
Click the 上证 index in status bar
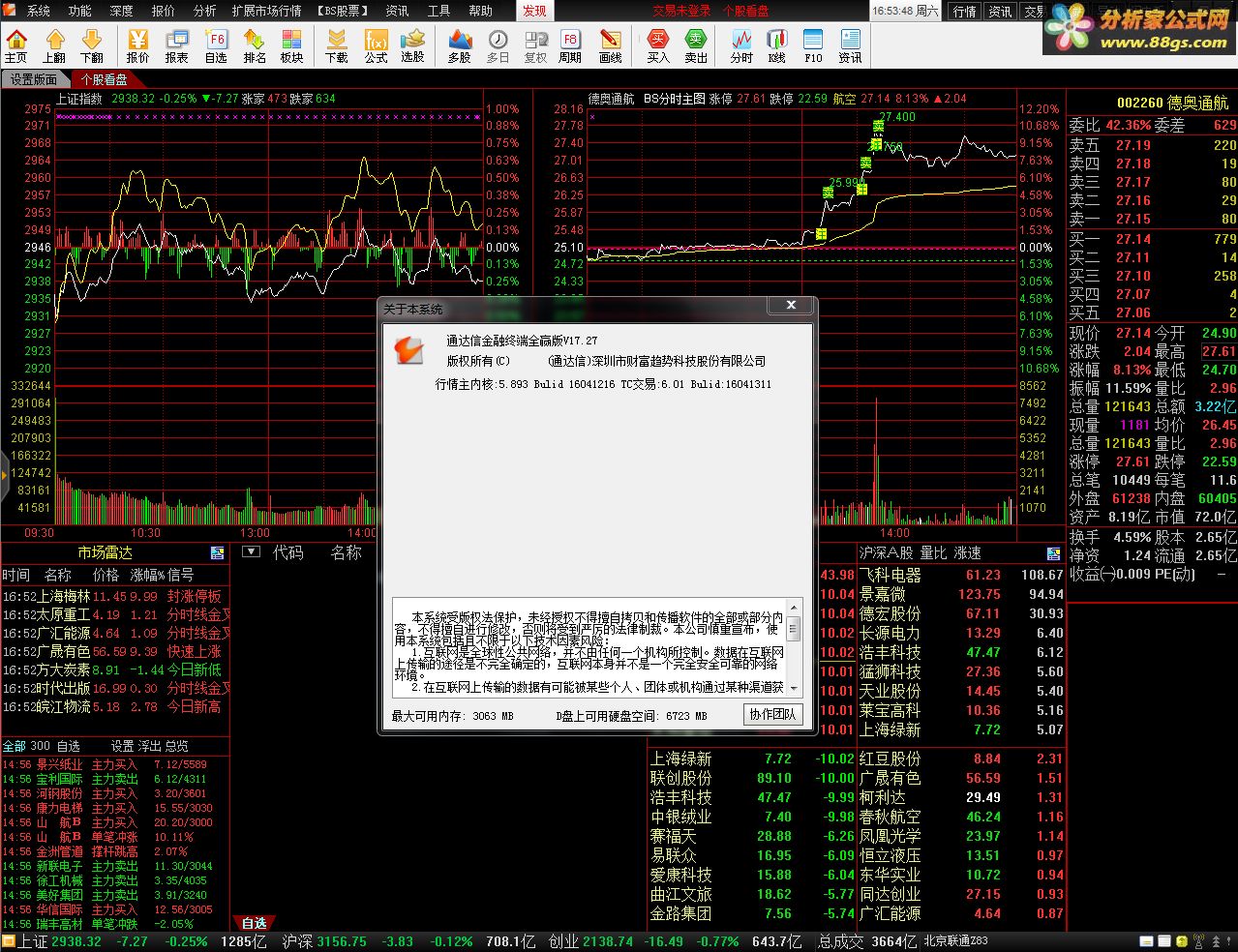coord(34,941)
